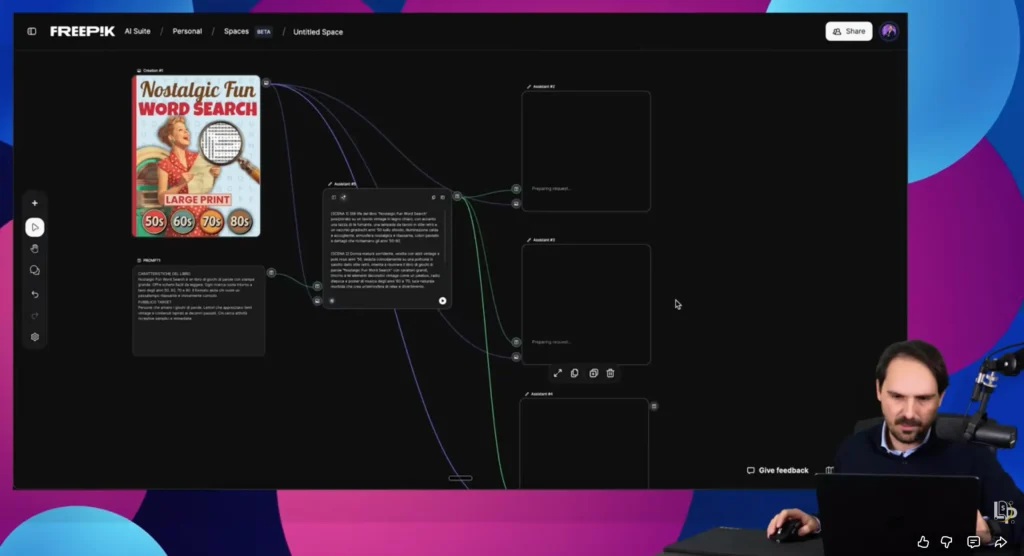Click the image input connector of Assistant #2
This screenshot has width=1024, height=556.
(x=516, y=204)
